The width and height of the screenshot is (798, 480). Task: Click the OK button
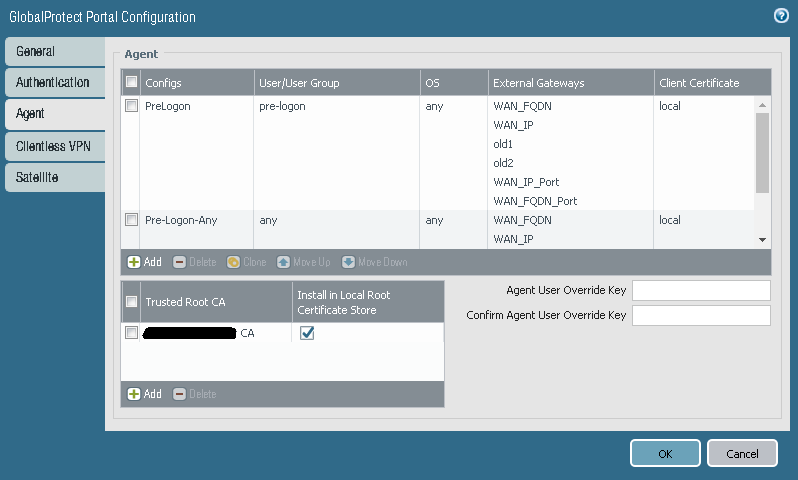pos(665,453)
